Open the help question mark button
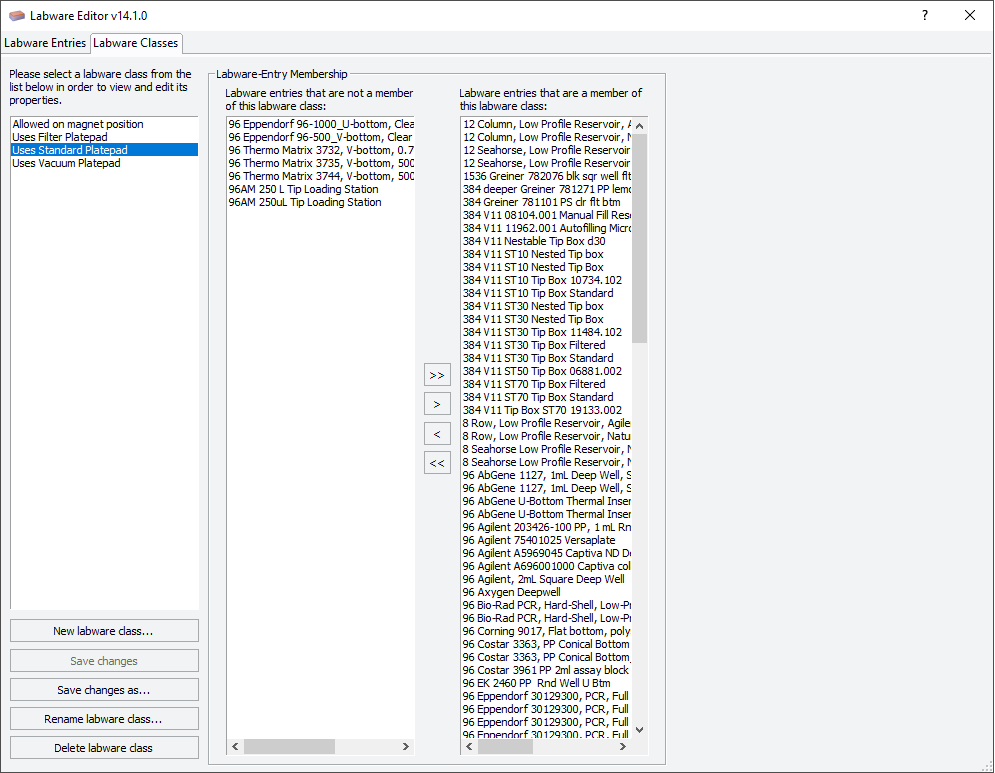This screenshot has width=995, height=773. point(925,15)
